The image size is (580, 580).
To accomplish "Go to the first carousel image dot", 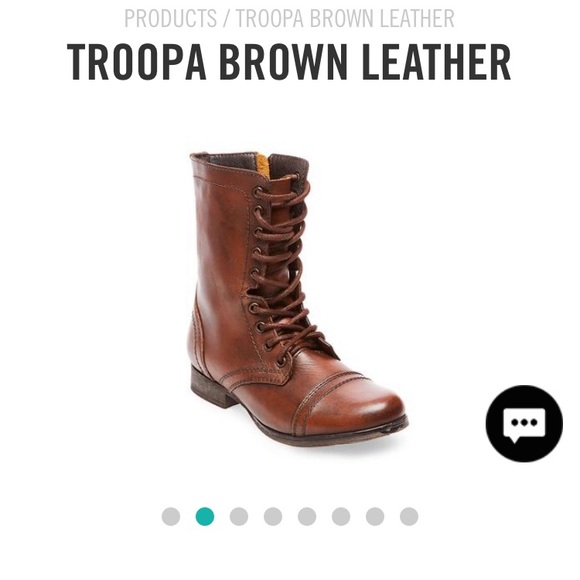I will (171, 516).
